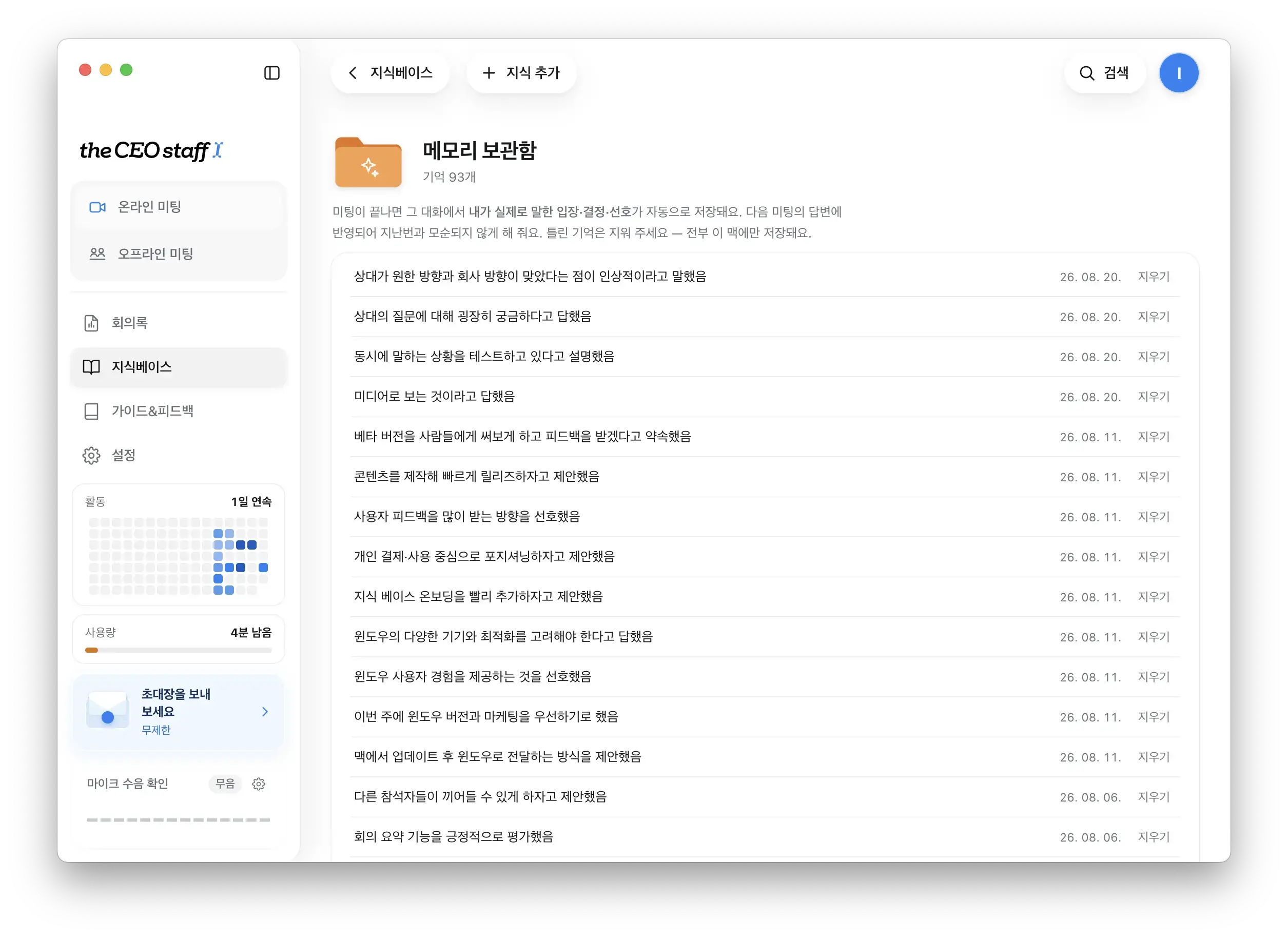Viewport: 1288px width, 938px height.
Task: Click the back chevron next to 지식베이스
Action: click(x=353, y=73)
